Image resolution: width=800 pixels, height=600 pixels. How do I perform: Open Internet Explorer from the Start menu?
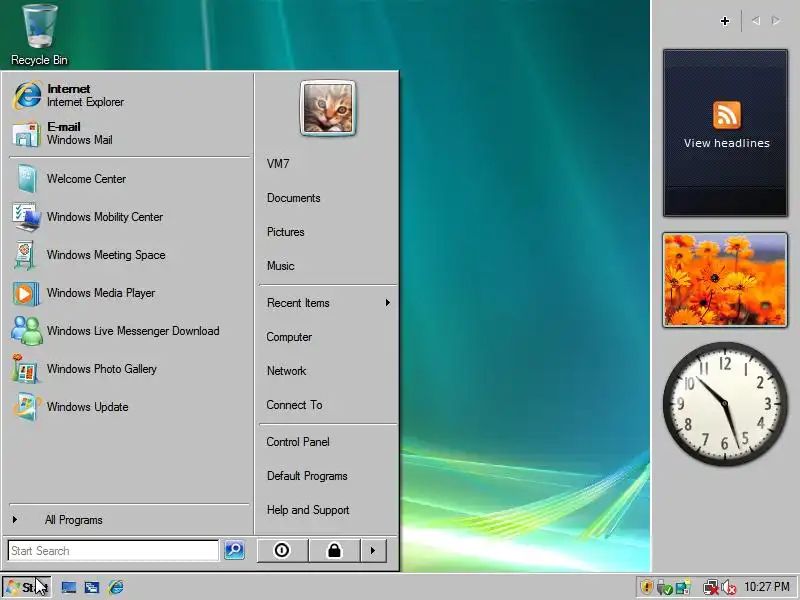[x=130, y=95]
